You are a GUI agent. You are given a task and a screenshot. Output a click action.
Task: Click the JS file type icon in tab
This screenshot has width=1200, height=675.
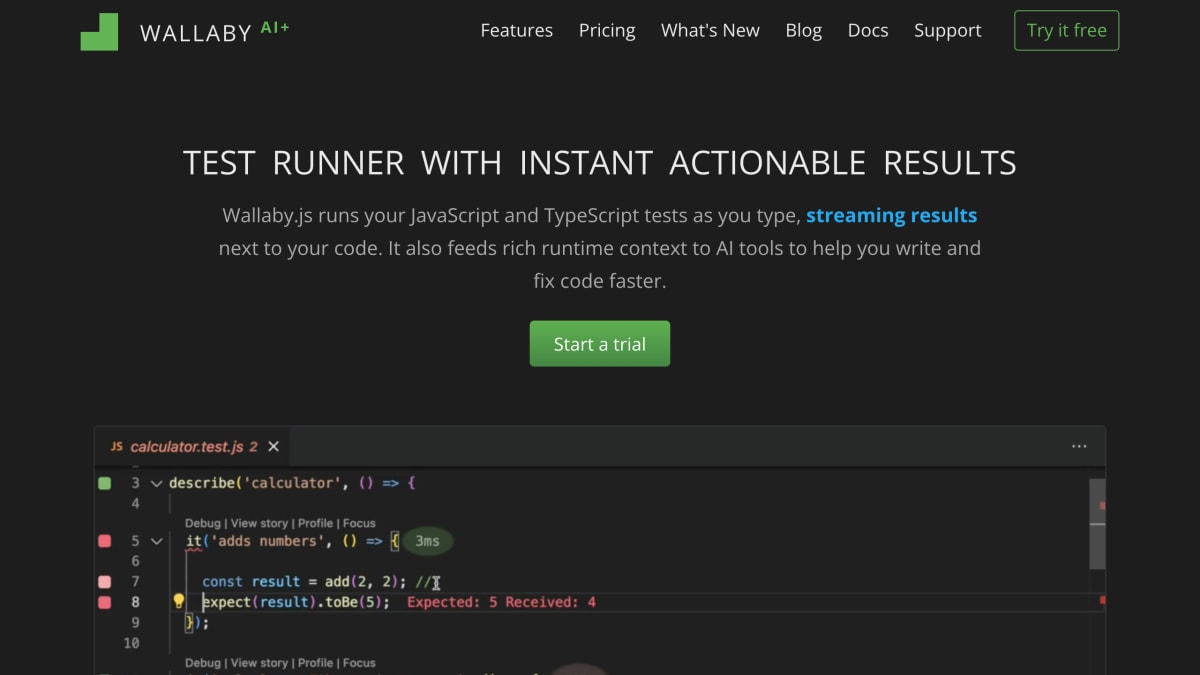pos(116,446)
